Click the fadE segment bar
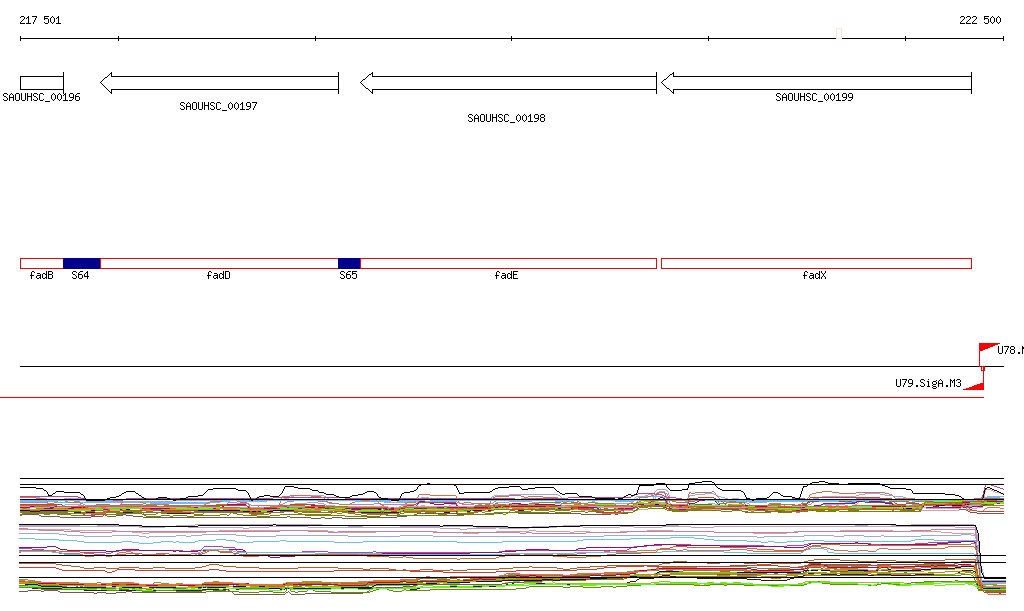This screenshot has width=1024, height=611. [x=508, y=263]
